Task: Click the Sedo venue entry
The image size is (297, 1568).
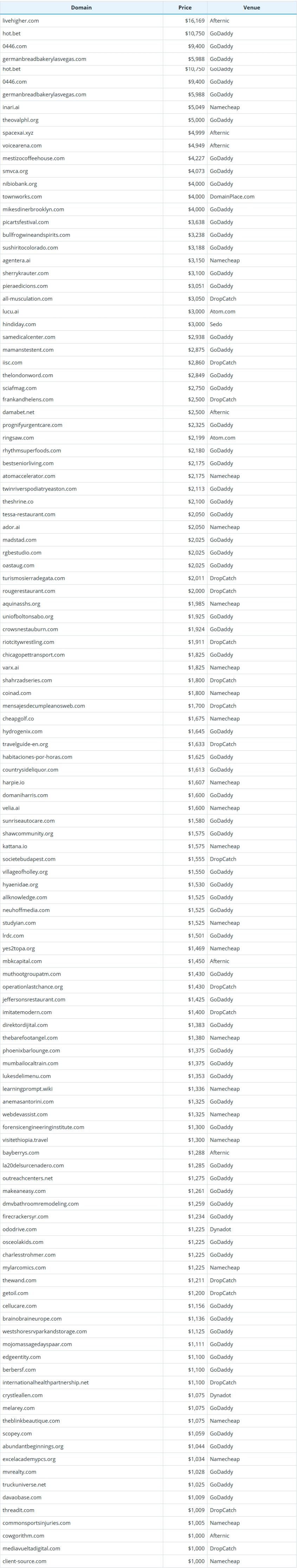Action: point(216,324)
